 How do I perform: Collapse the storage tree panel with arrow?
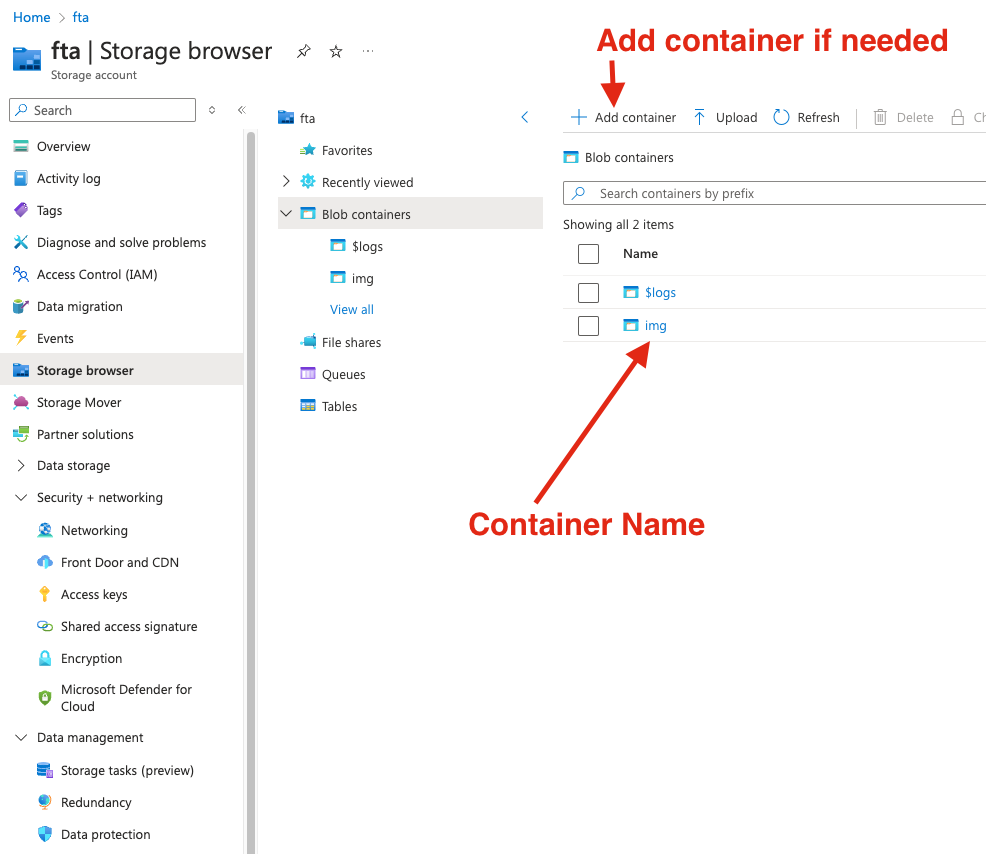(x=525, y=117)
